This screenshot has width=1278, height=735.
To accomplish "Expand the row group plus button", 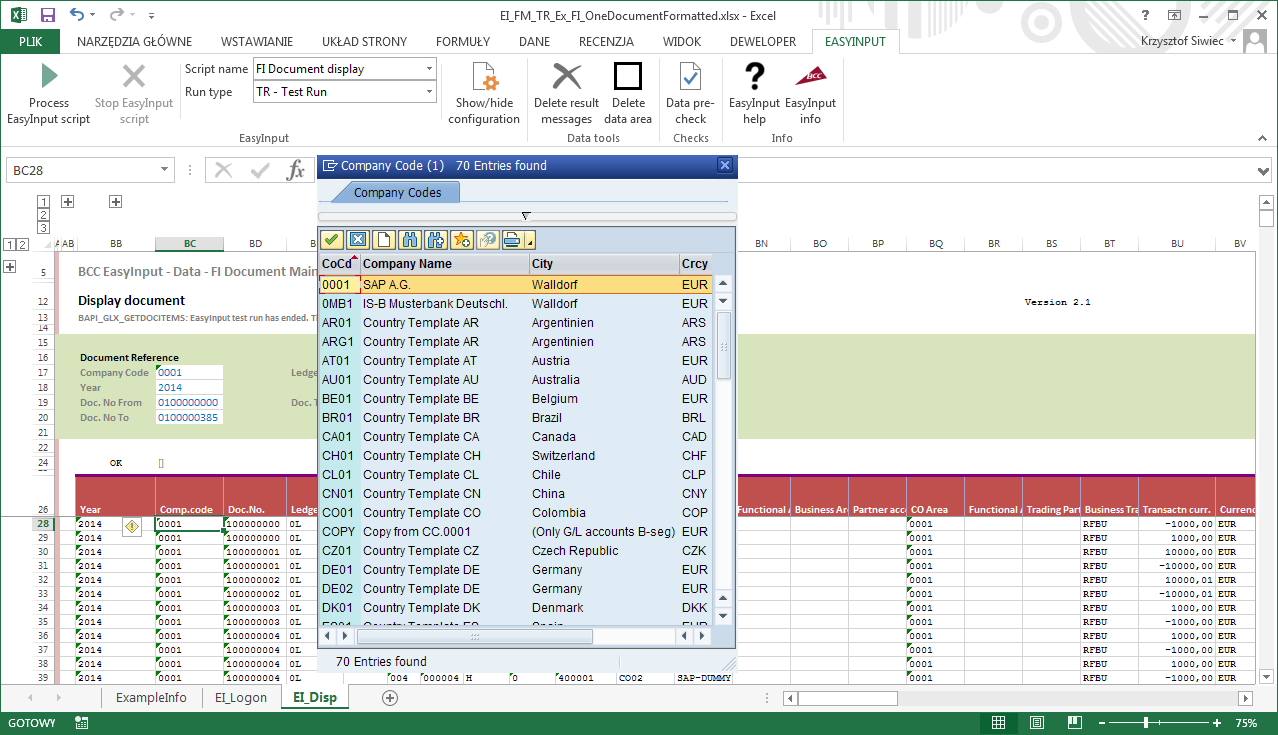I will click(x=10, y=267).
